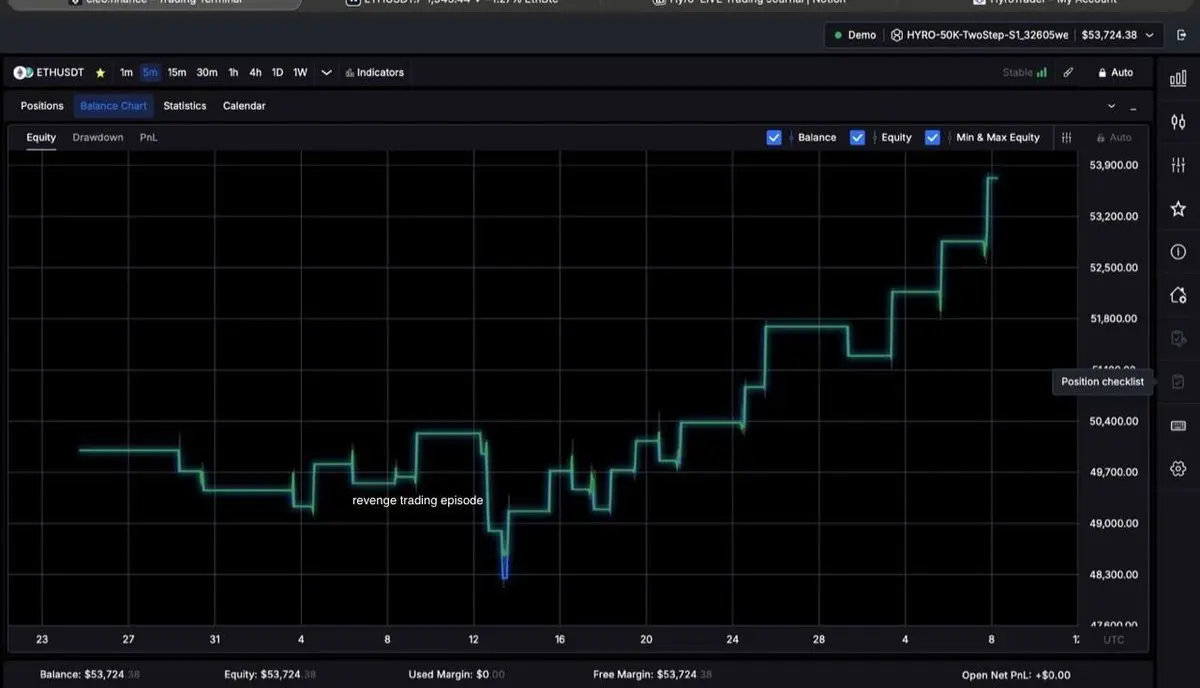Open the Indicators button
Image resolution: width=1200 pixels, height=688 pixels.
click(x=374, y=73)
